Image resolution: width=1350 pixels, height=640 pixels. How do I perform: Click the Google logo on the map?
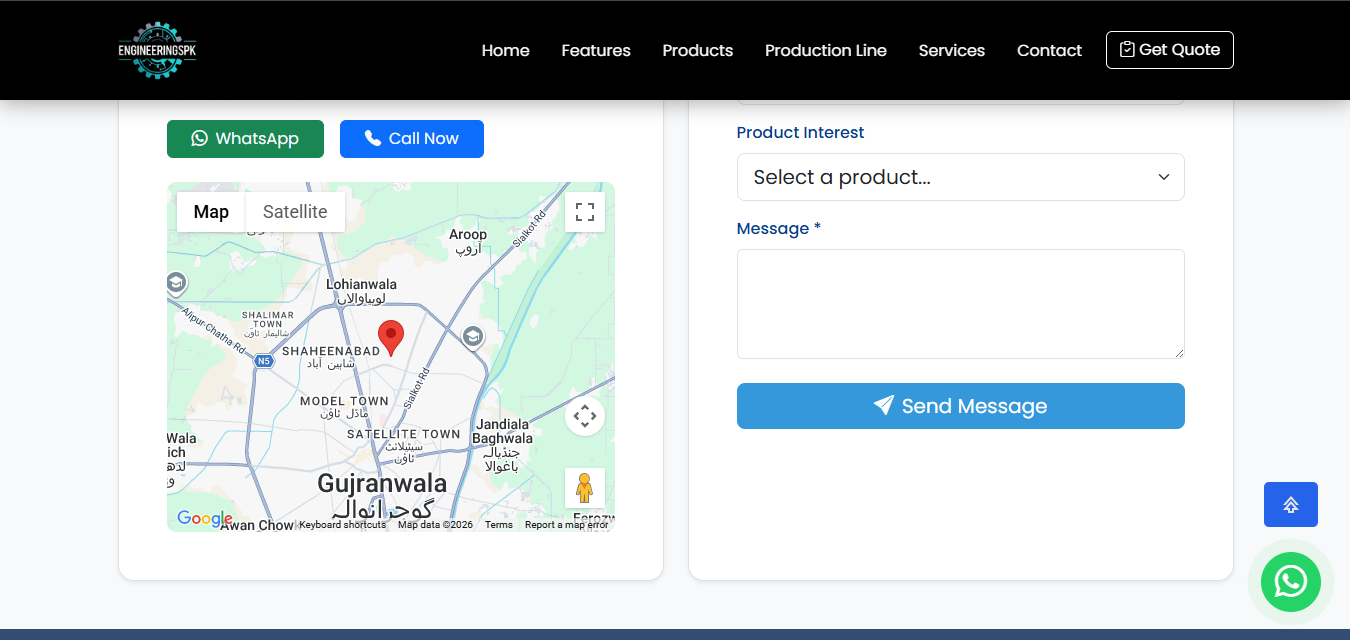coord(203,519)
